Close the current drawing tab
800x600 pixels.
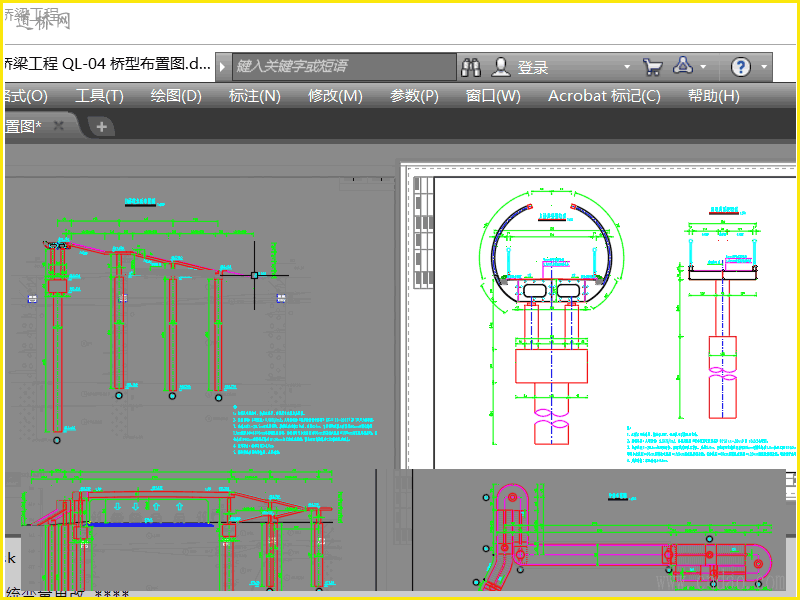coord(59,126)
